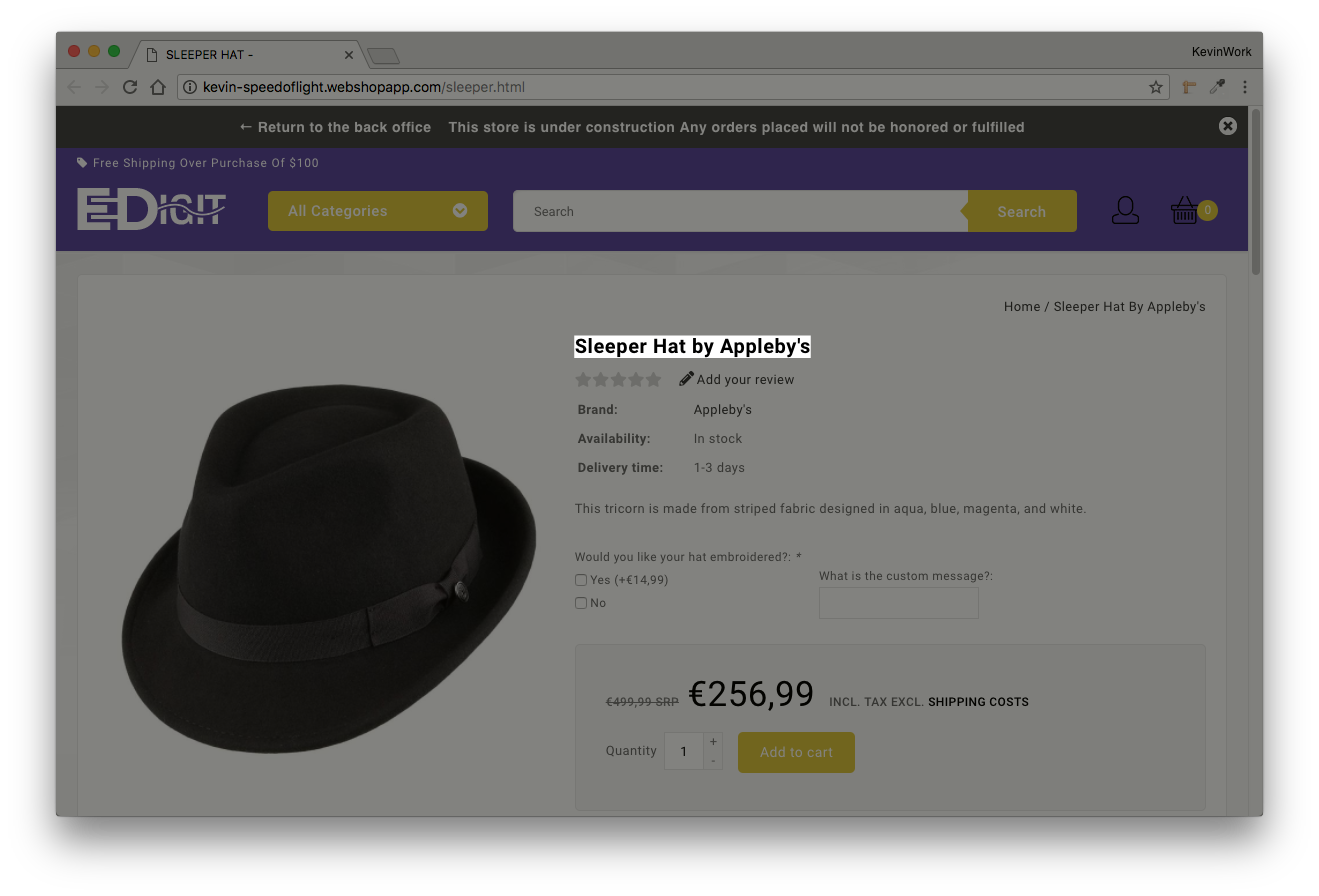
Task: Reload the page in browser
Action: tap(129, 87)
